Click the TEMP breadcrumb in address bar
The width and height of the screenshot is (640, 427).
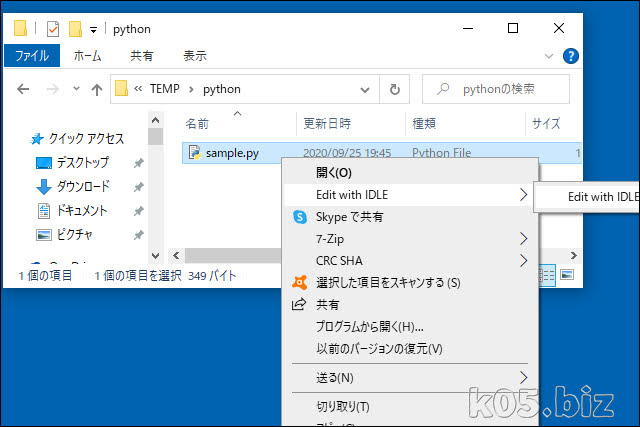pos(164,89)
